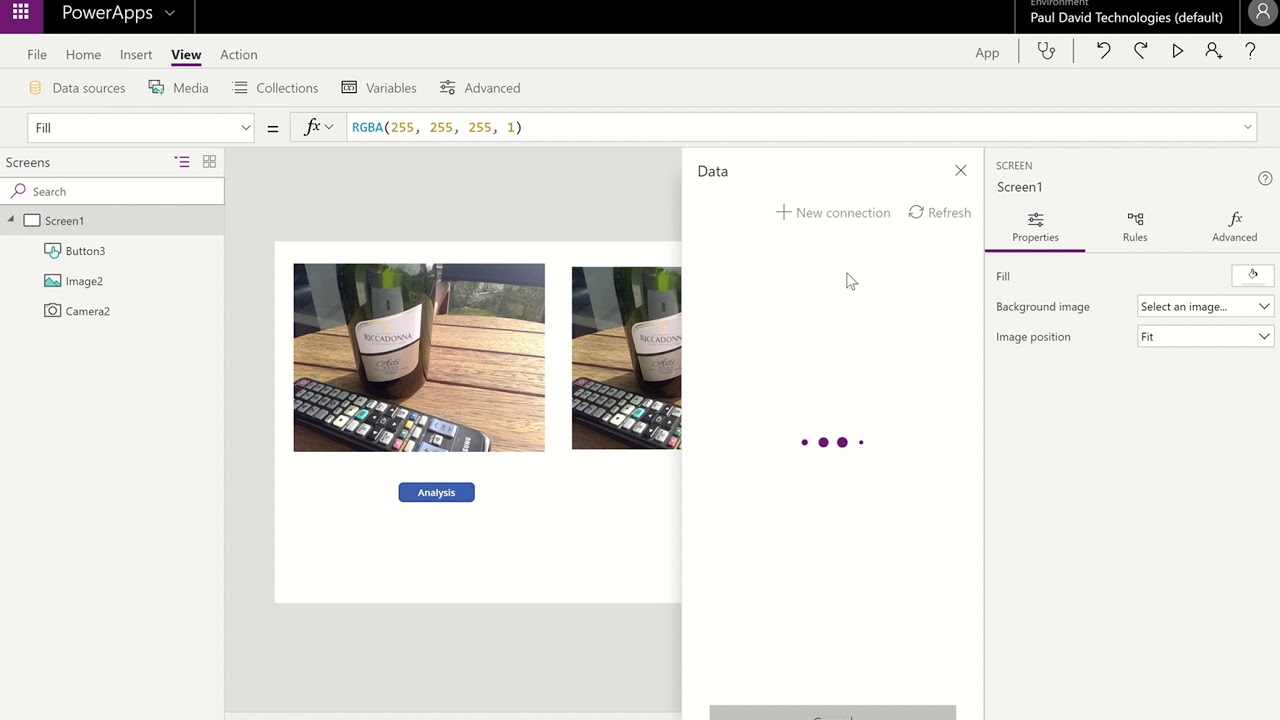Screen dimensions: 1280x720
Task: Switch Screens pane to tree list view
Action: click(182, 161)
